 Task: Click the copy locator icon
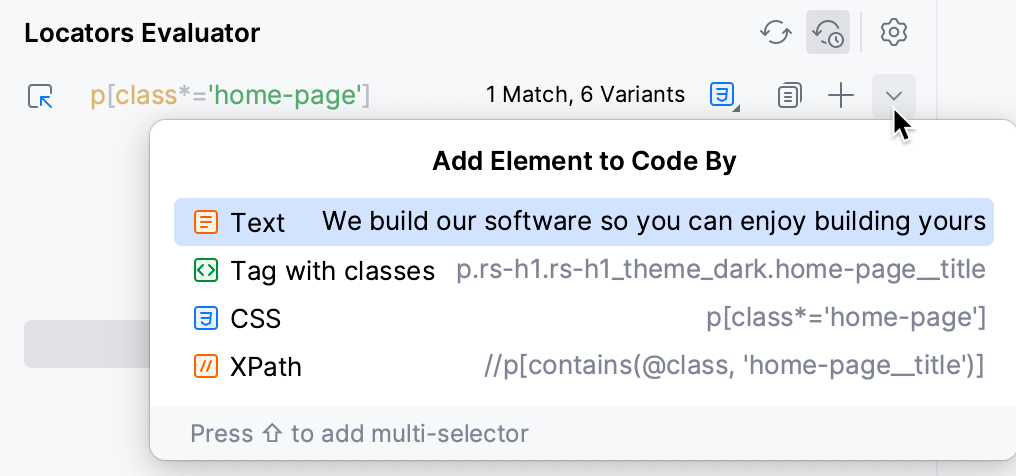[x=789, y=96]
